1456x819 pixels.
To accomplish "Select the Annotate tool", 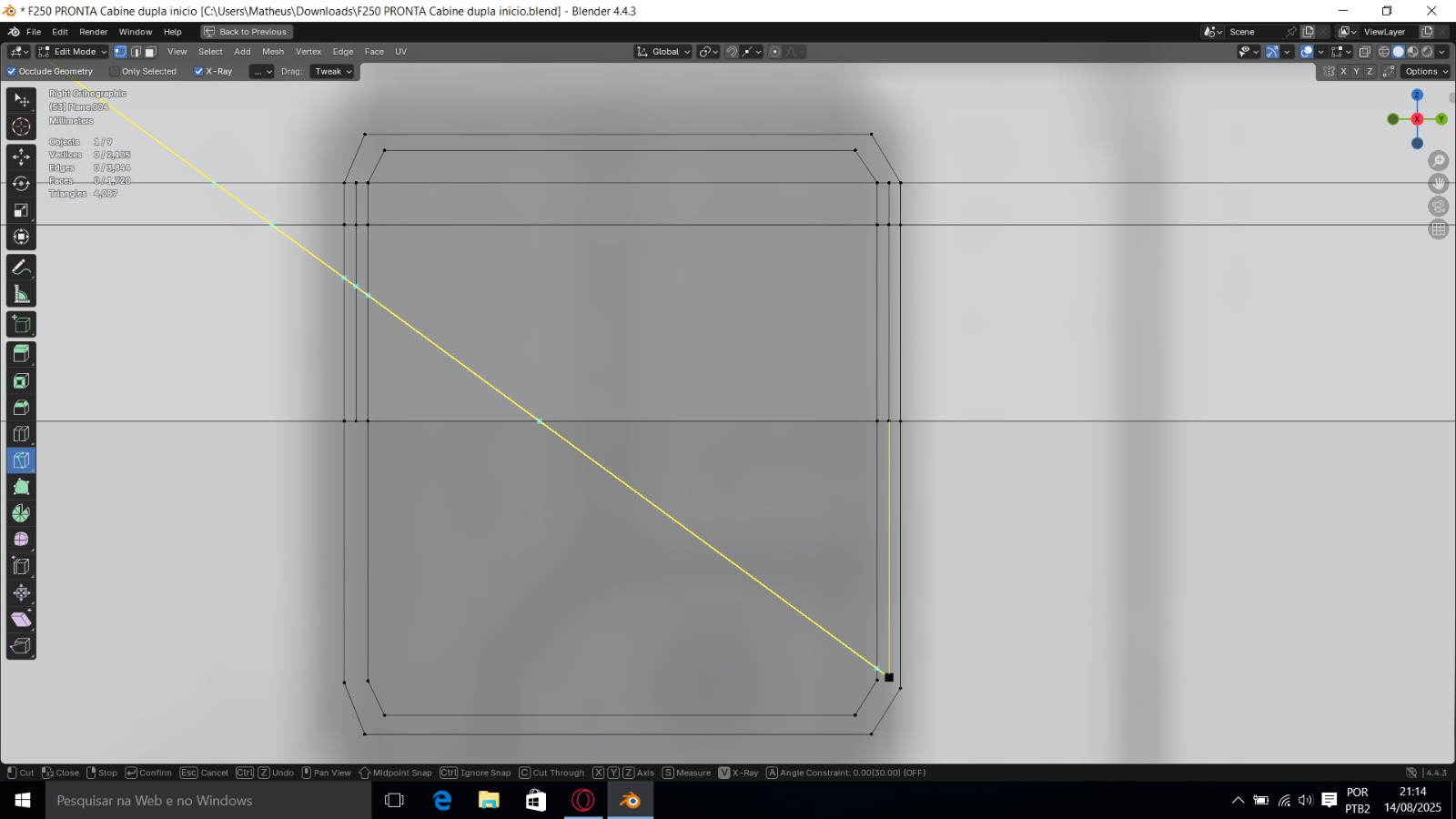I will (x=22, y=268).
